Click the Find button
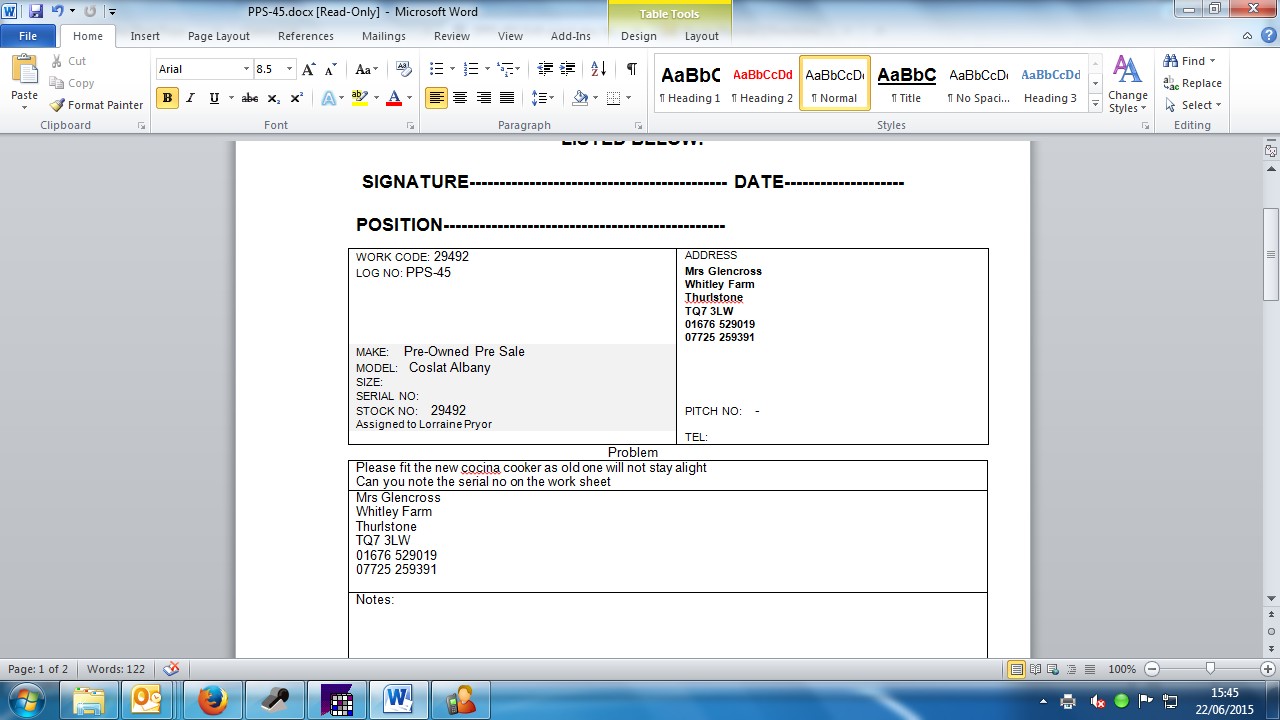 (1190, 61)
